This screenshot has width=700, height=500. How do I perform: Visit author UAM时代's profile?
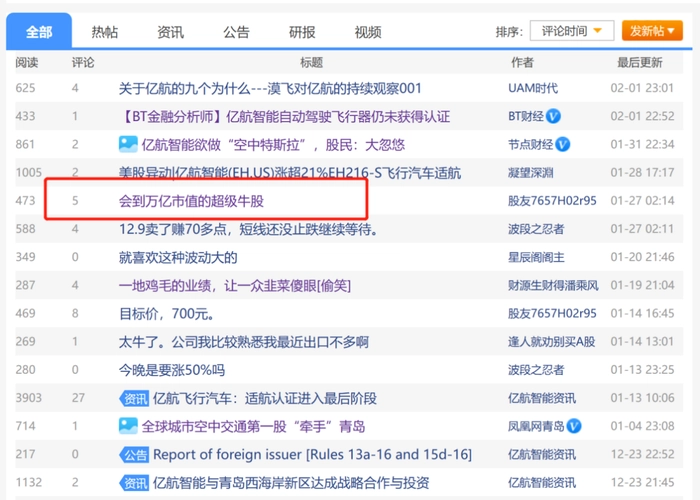coord(533,88)
